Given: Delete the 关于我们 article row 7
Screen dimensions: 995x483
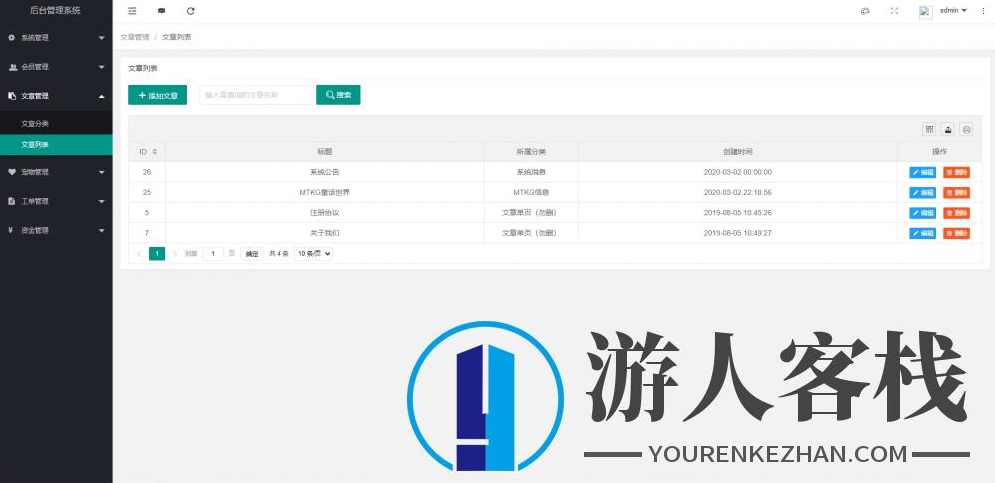Looking at the screenshot, I should pos(956,234).
